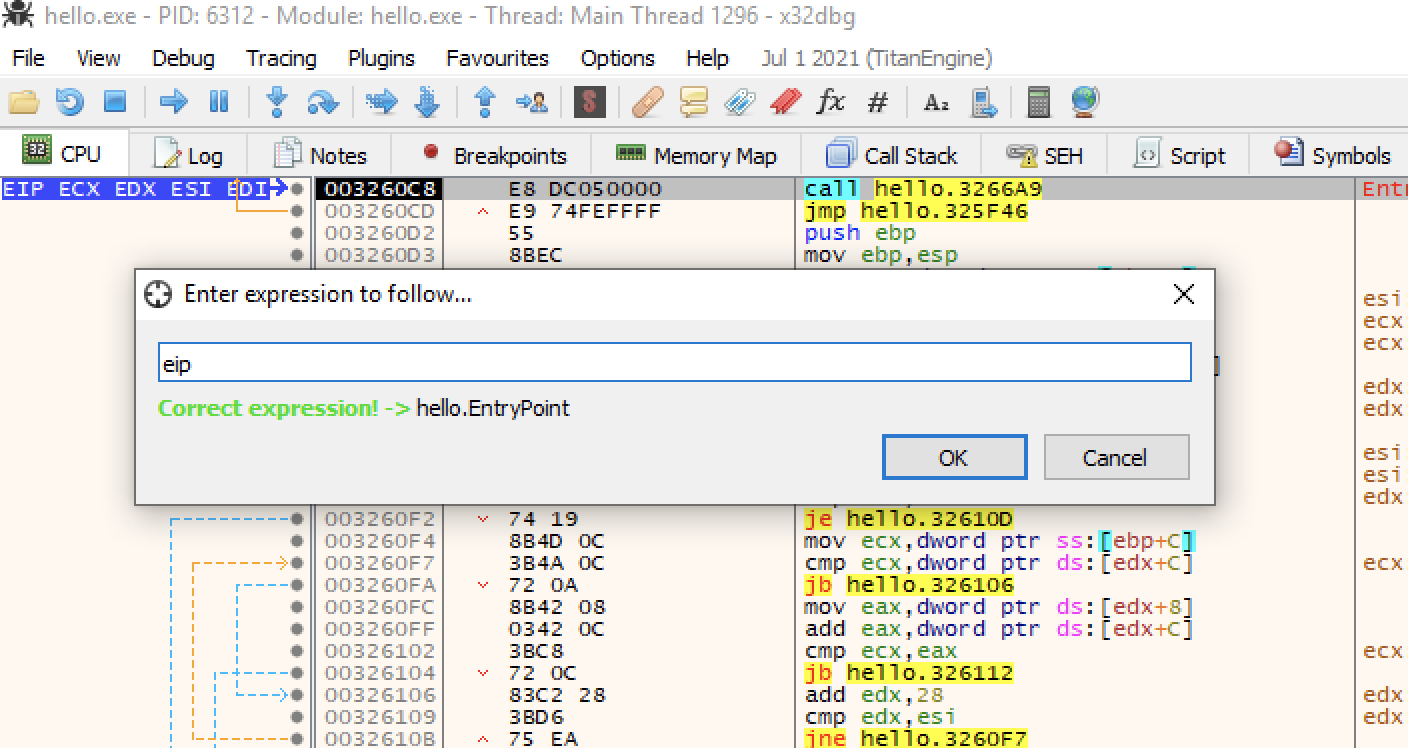The image size is (1408, 748).
Task: Click the Step Over toolbar icon
Action: (322, 101)
